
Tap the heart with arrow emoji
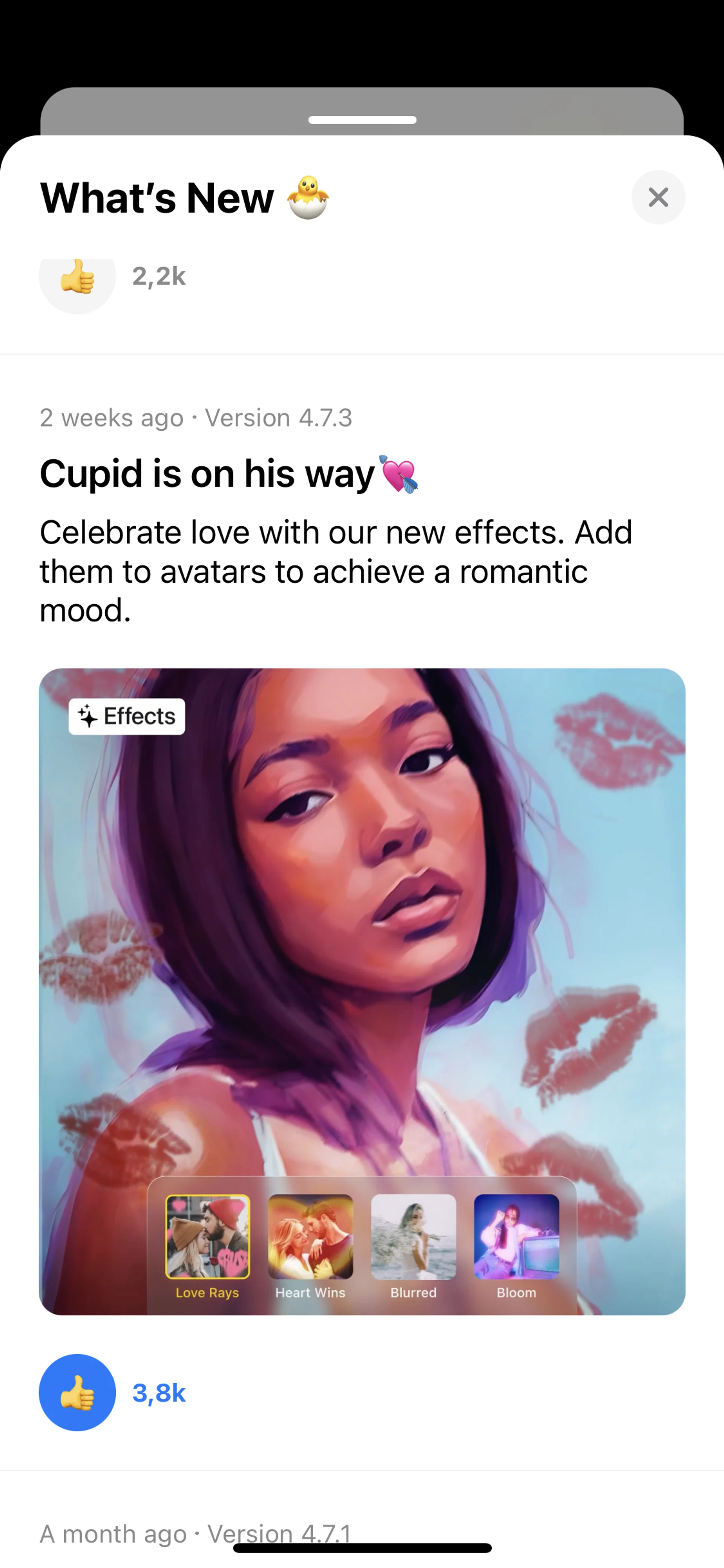[x=399, y=473]
